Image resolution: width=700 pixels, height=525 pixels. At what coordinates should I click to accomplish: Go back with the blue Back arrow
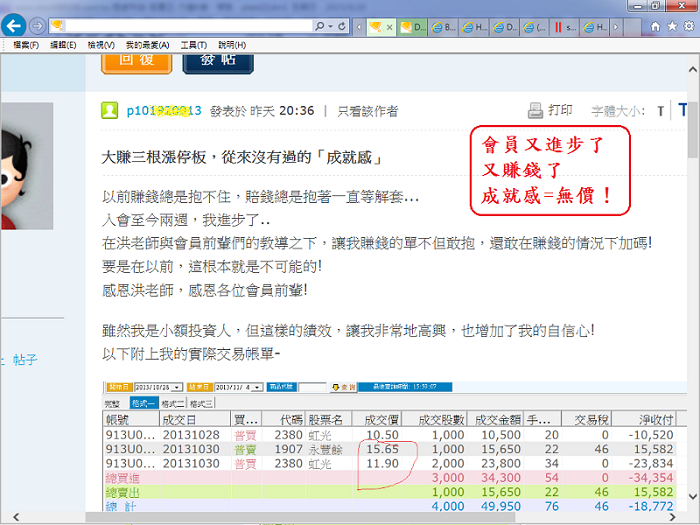click(13, 26)
